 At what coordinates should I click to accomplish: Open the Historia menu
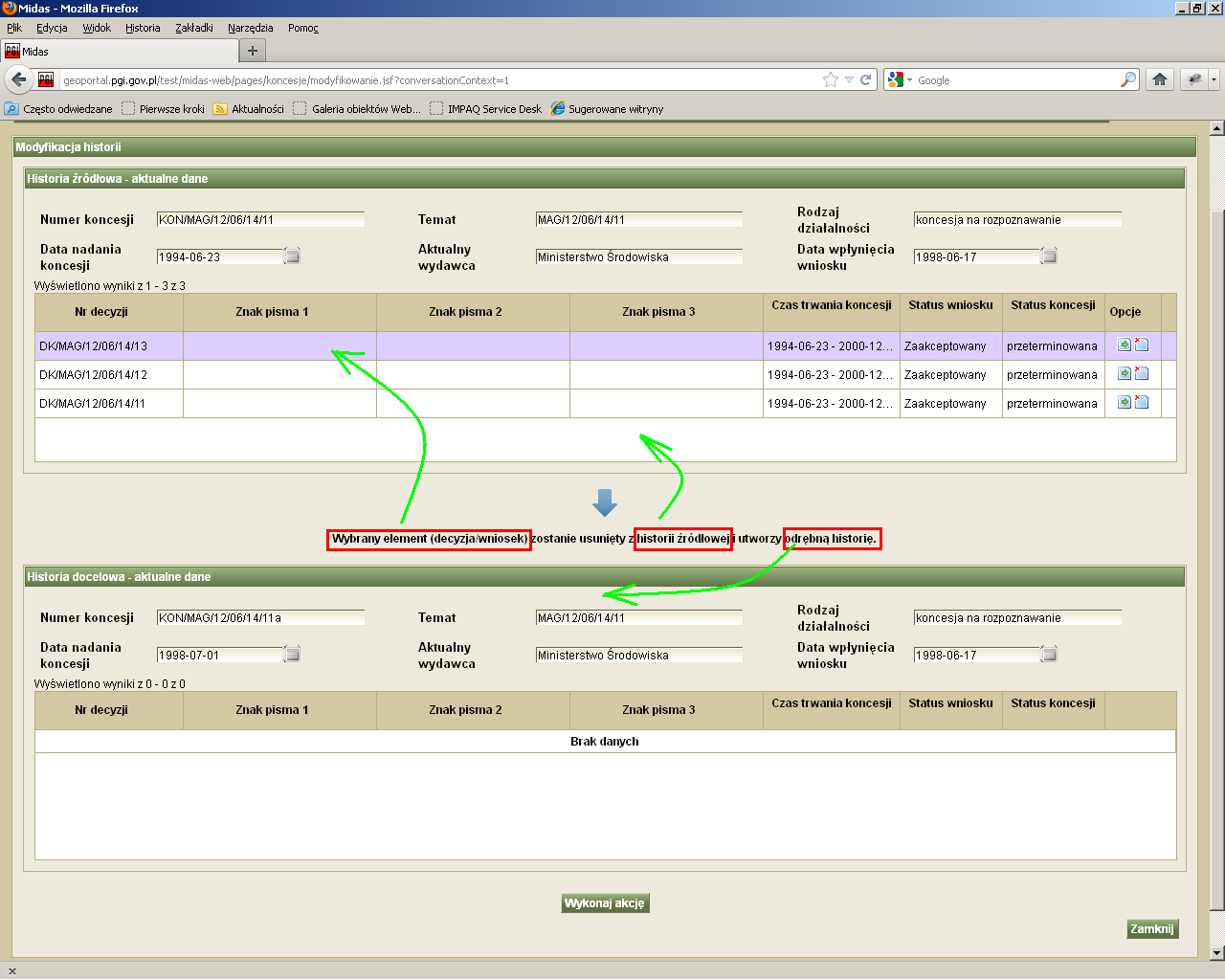pos(143,28)
